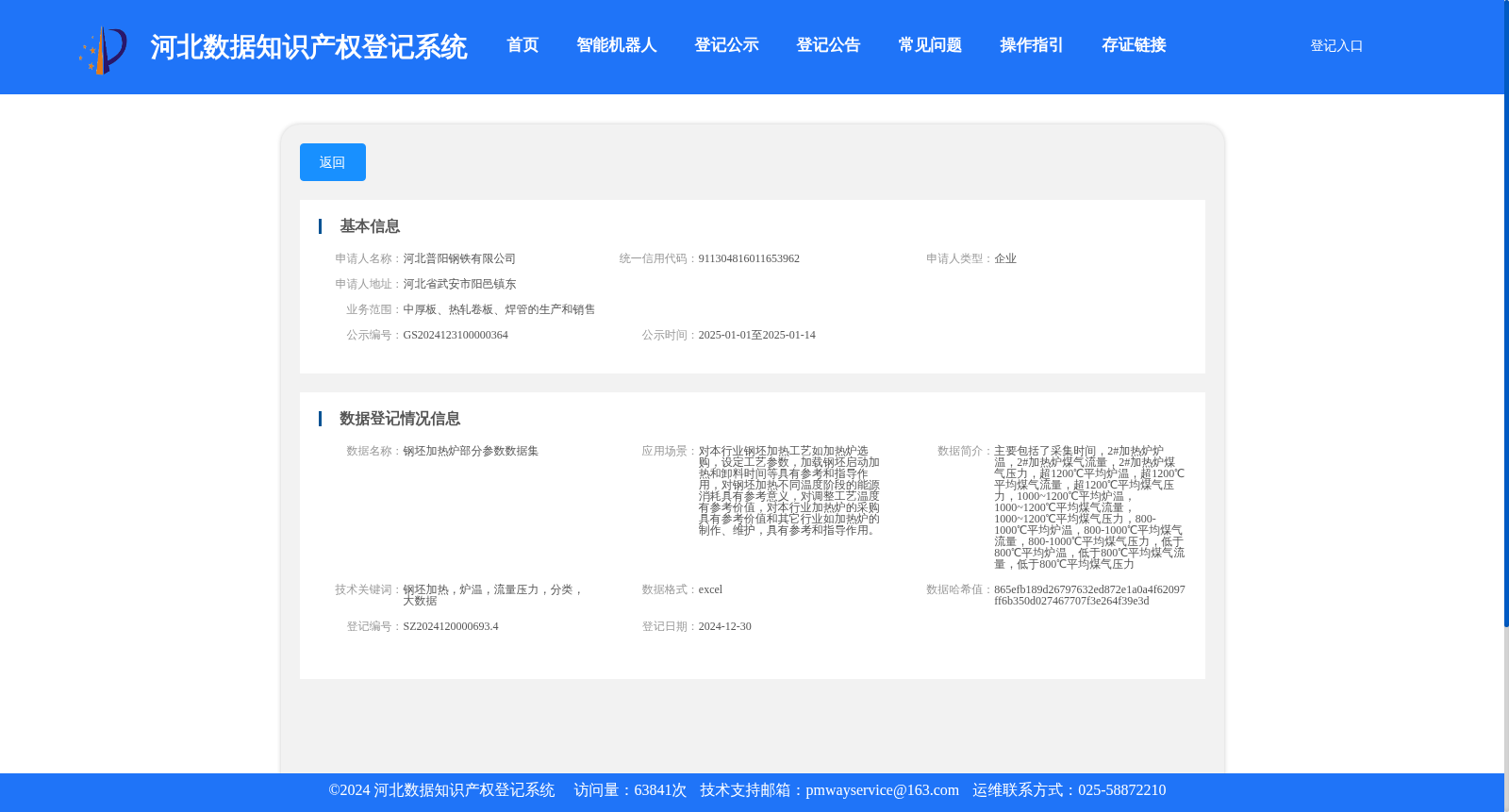Open 存证链接 menu item
Screen dimensions: 1509x812
[x=1134, y=45]
